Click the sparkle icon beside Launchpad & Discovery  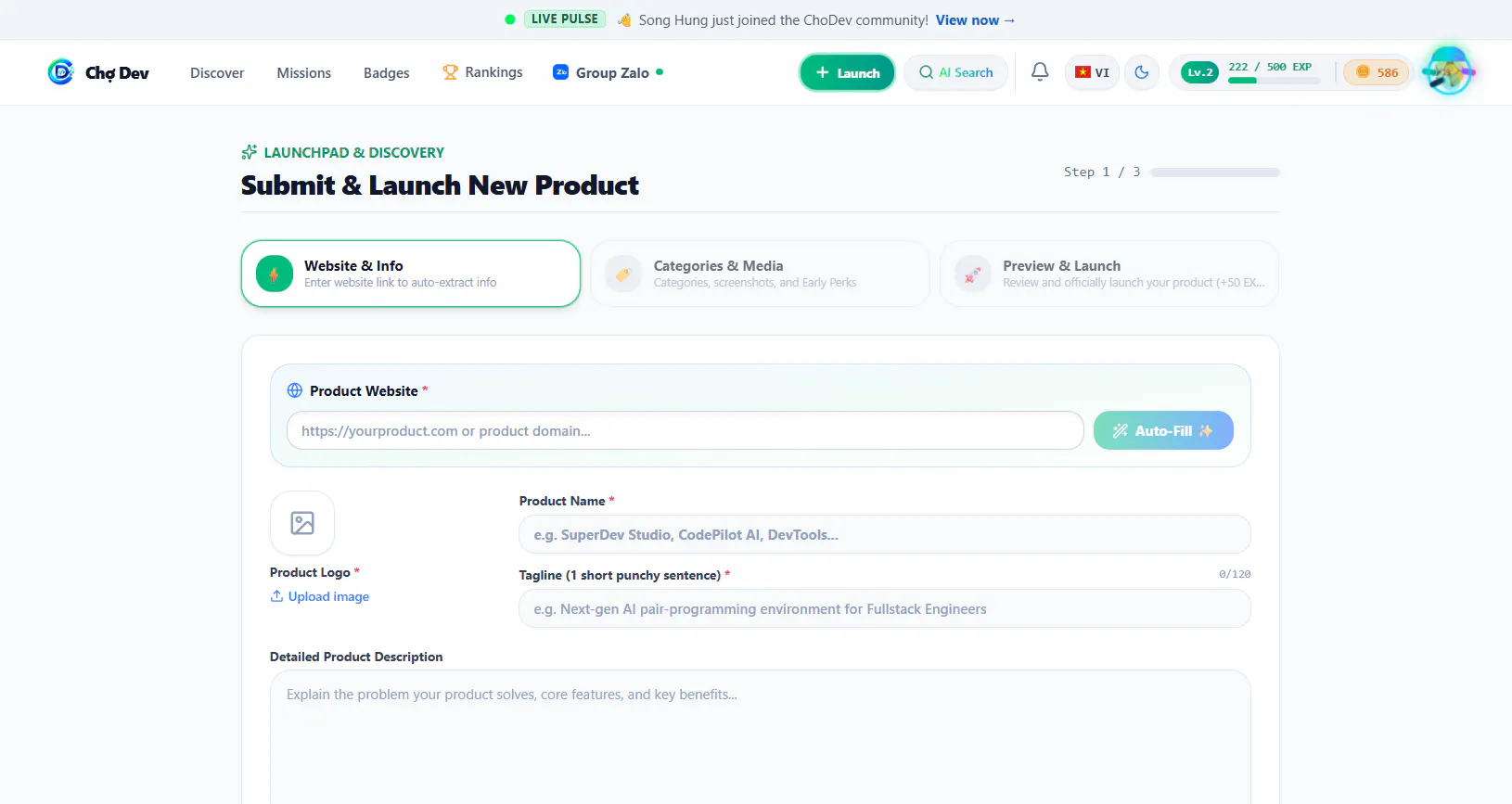[x=249, y=152]
